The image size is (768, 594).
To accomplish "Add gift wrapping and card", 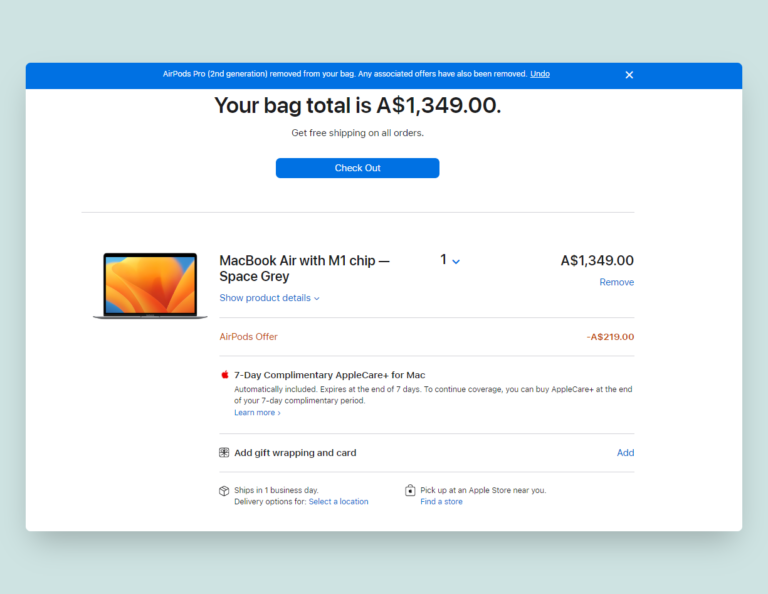I will [625, 452].
